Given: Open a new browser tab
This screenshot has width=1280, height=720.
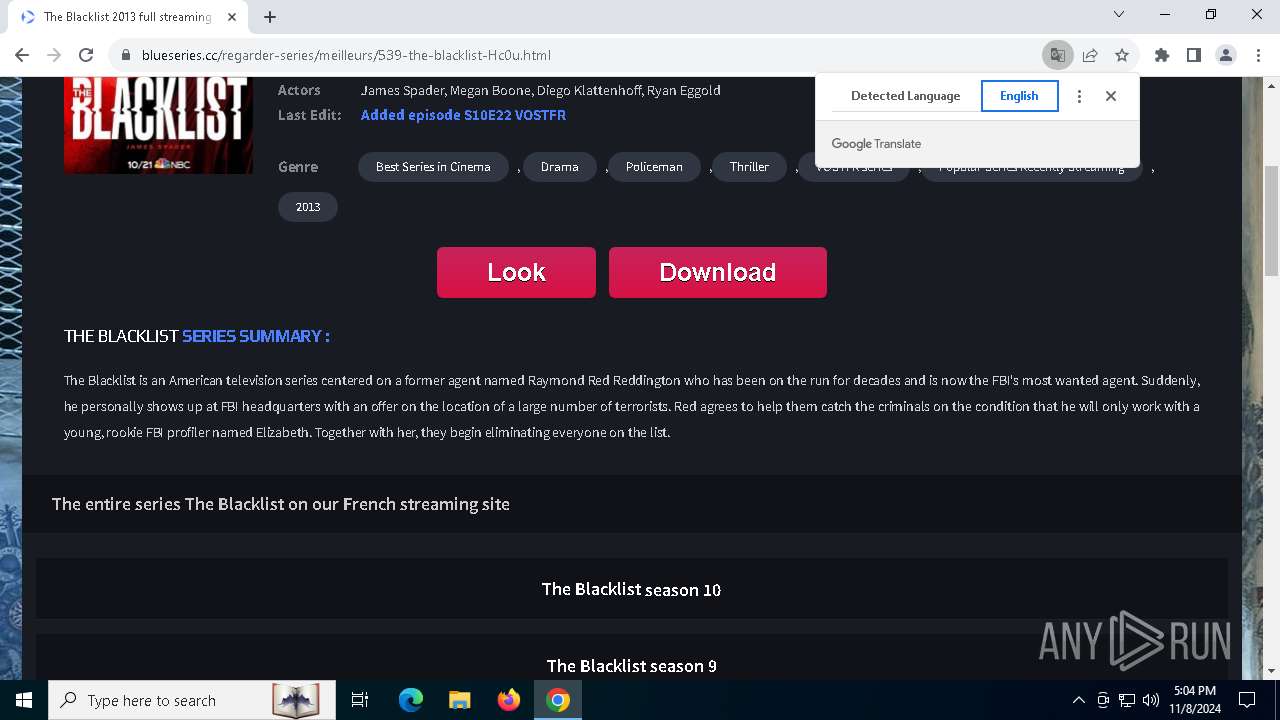Looking at the screenshot, I should point(270,17).
